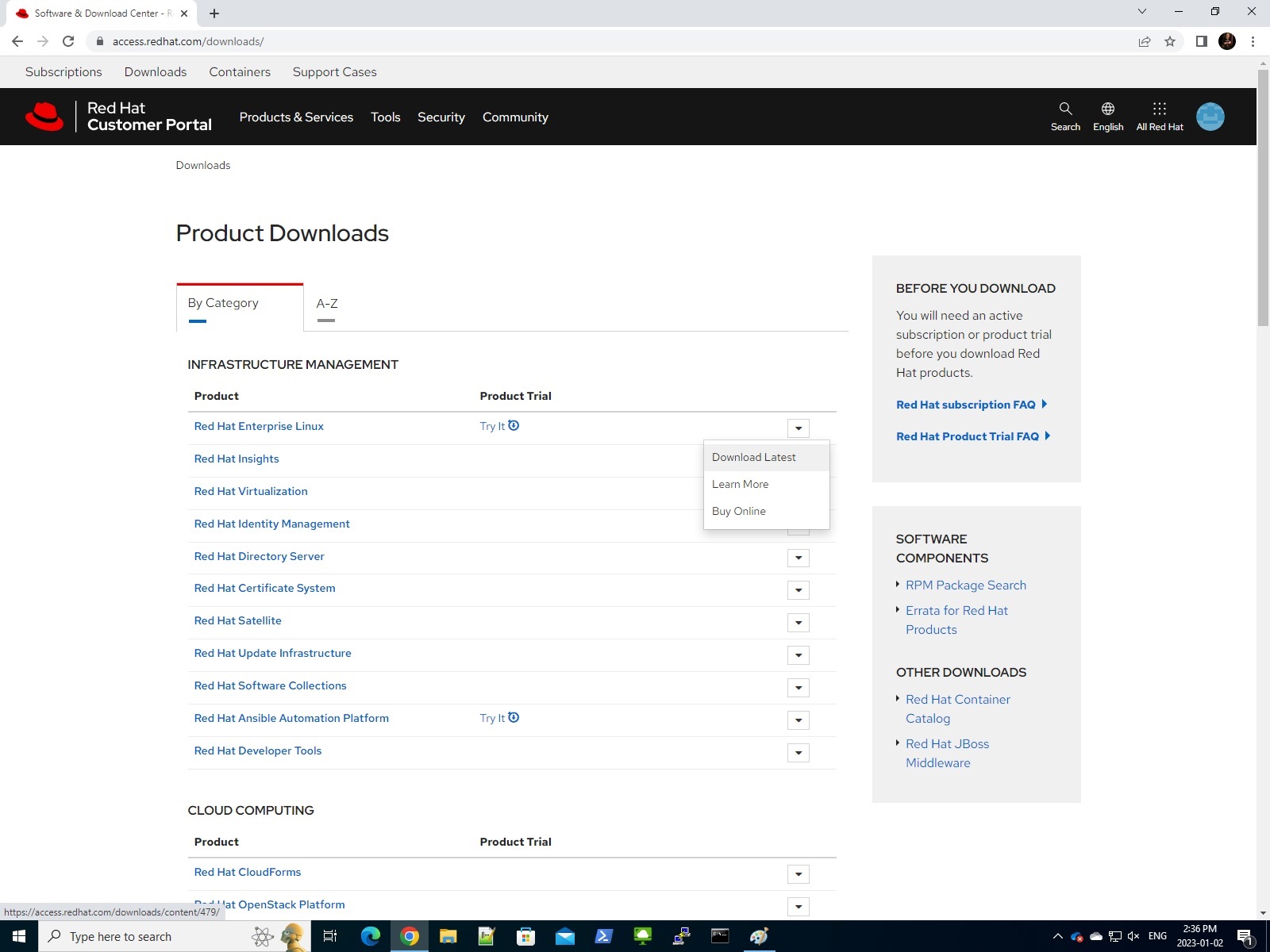Expand the Red Hat Developer Tools dropdown
Screen dimensions: 1270x952
799,753
